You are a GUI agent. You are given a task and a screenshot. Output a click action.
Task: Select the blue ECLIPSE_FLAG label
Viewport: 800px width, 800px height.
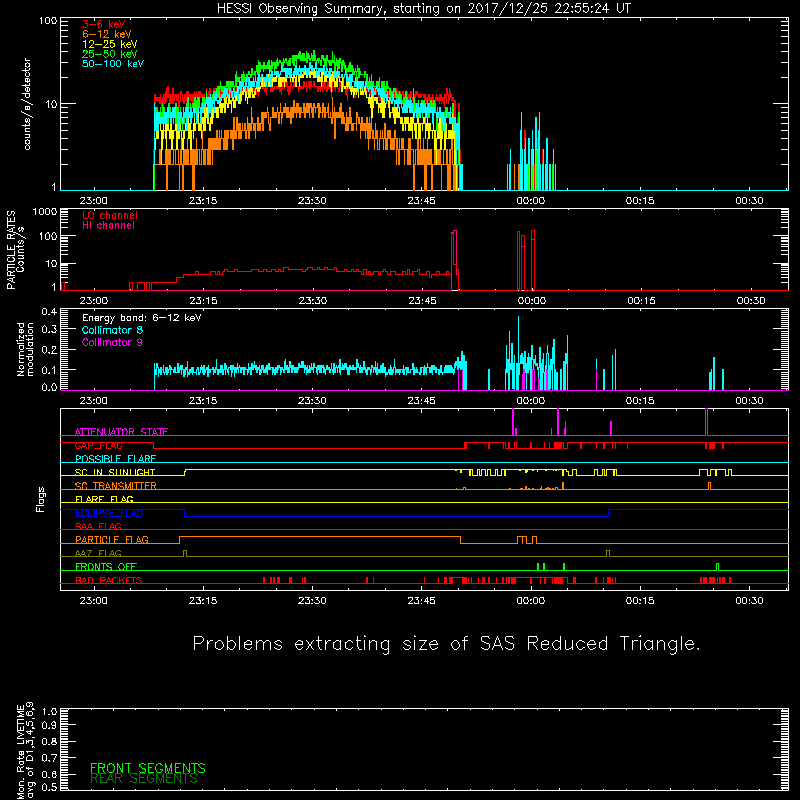(x=109, y=513)
